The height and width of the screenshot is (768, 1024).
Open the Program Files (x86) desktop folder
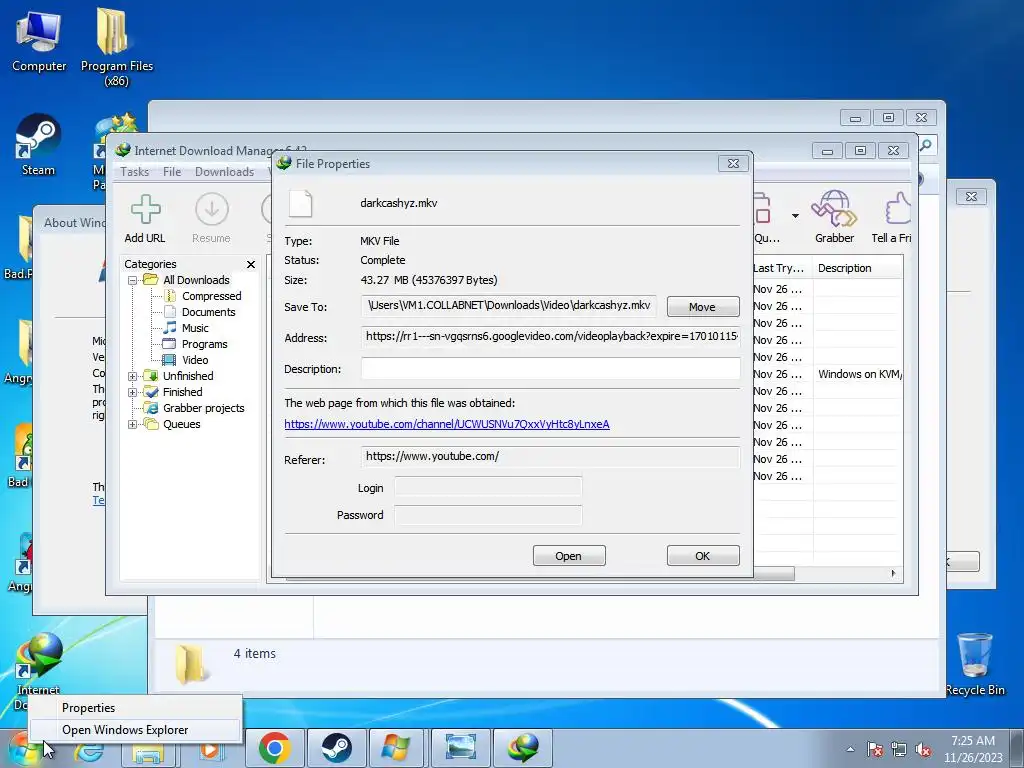116,47
